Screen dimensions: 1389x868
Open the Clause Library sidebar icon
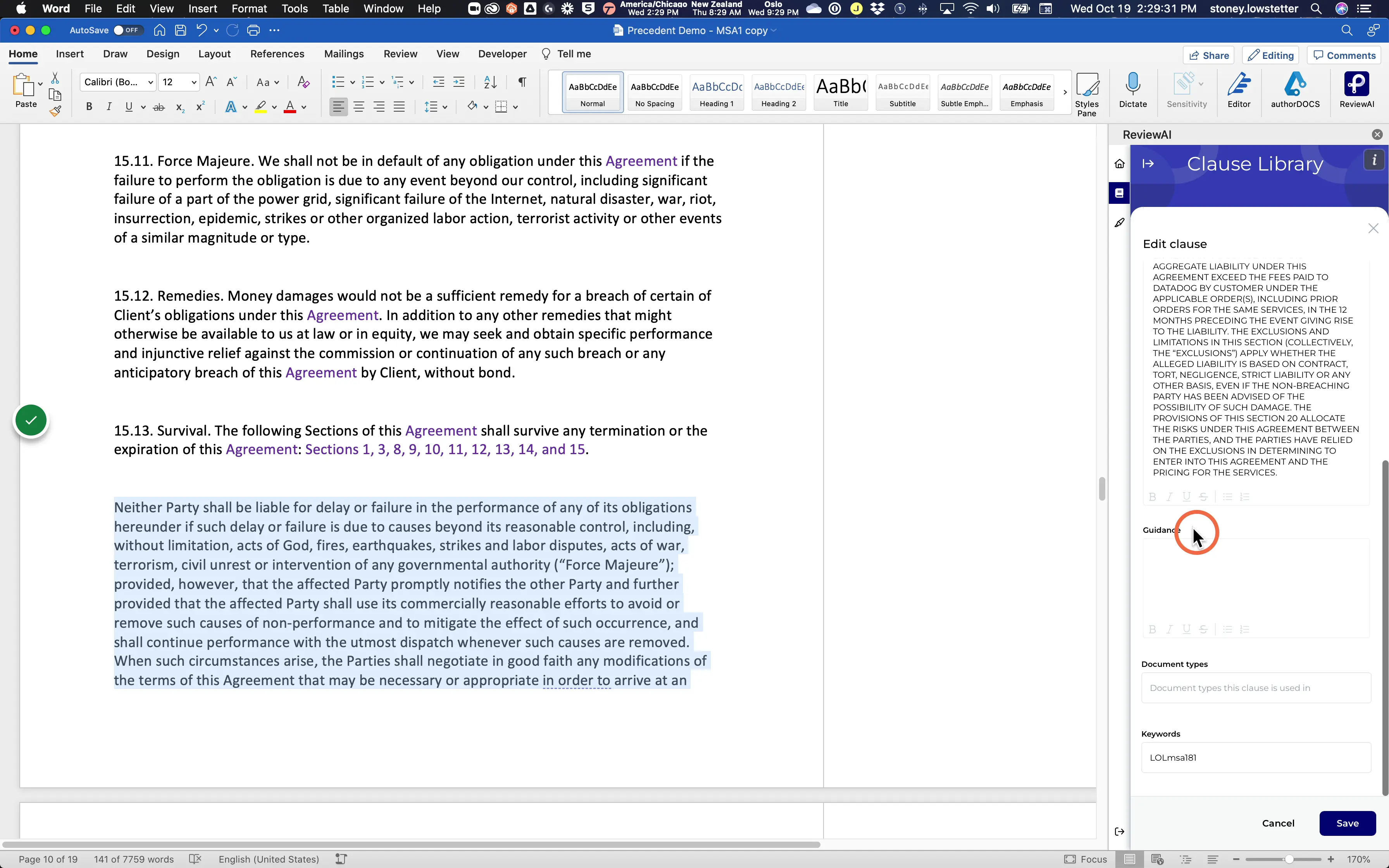click(1119, 193)
